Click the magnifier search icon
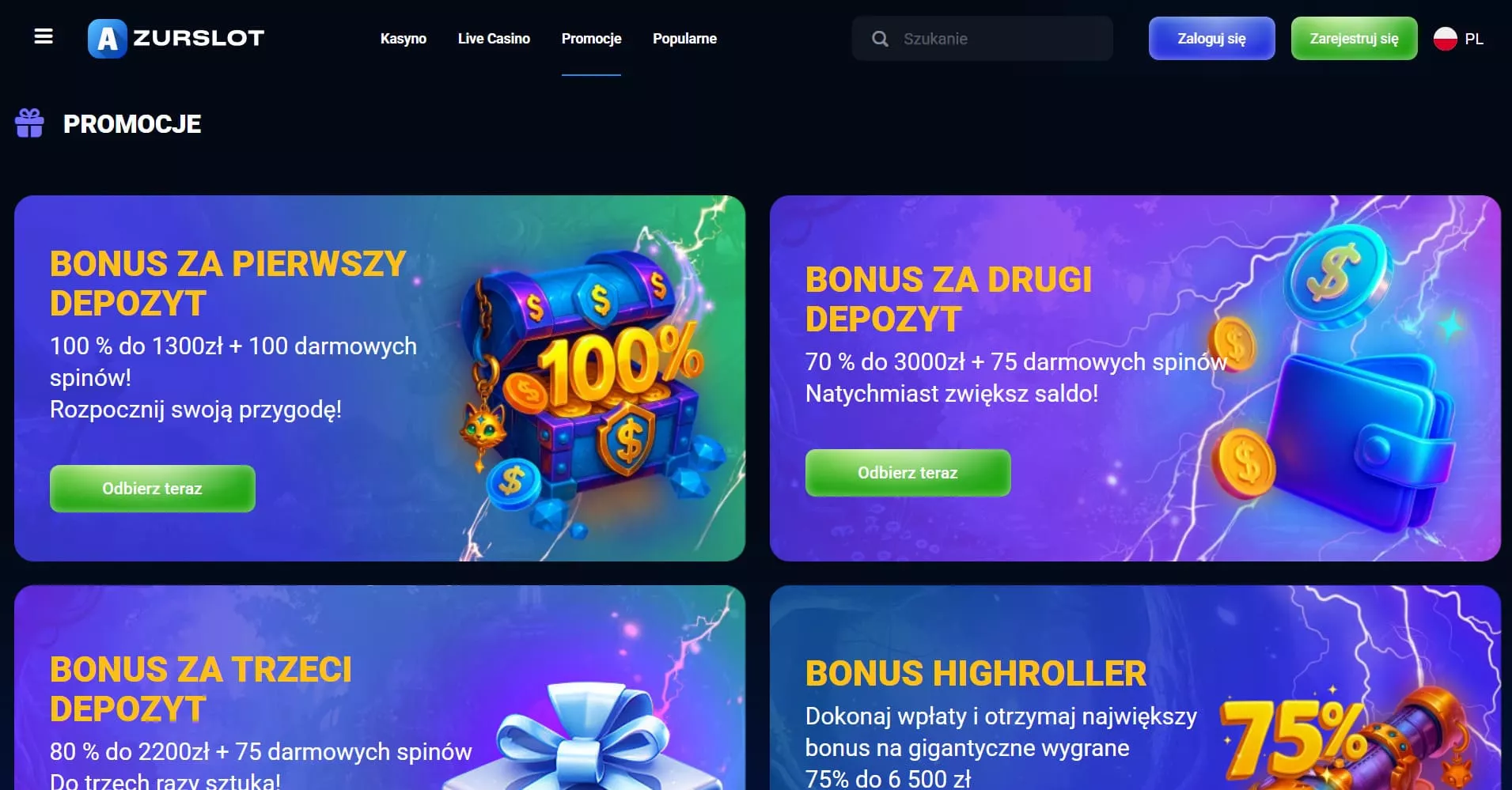Viewport: 1512px width, 790px height. point(880,39)
